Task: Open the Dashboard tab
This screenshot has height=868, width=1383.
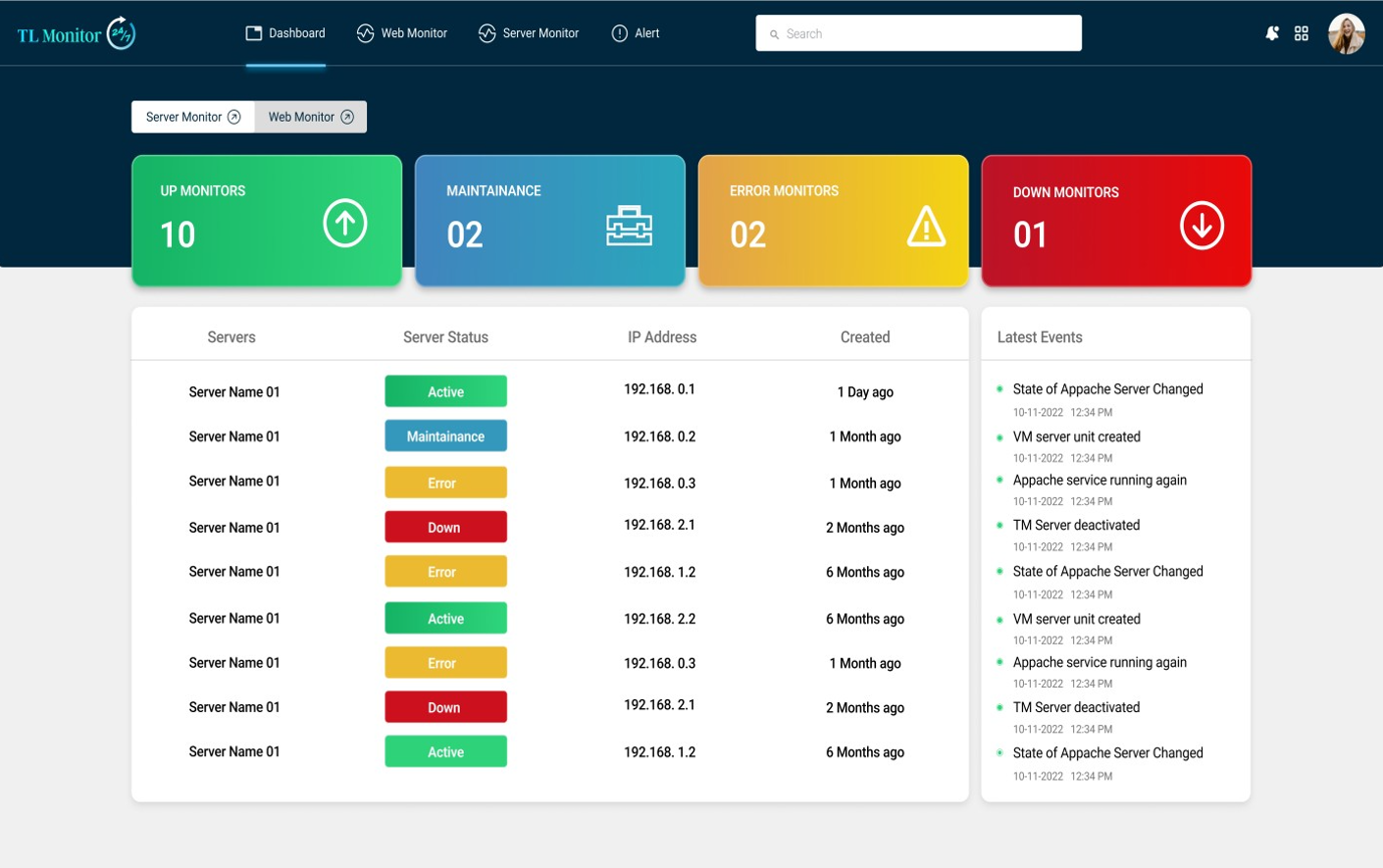Action: [285, 33]
